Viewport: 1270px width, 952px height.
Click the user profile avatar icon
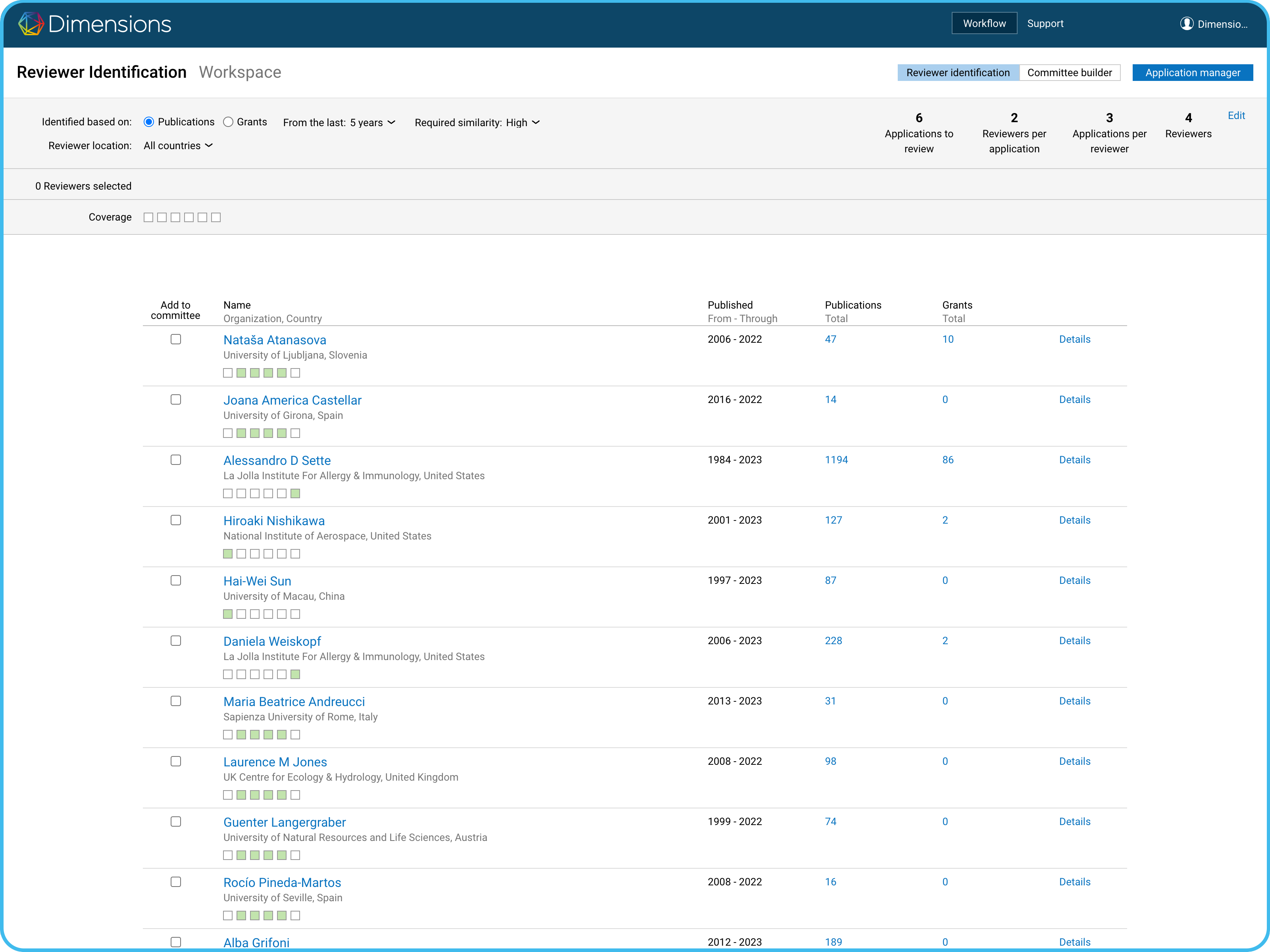[1186, 23]
